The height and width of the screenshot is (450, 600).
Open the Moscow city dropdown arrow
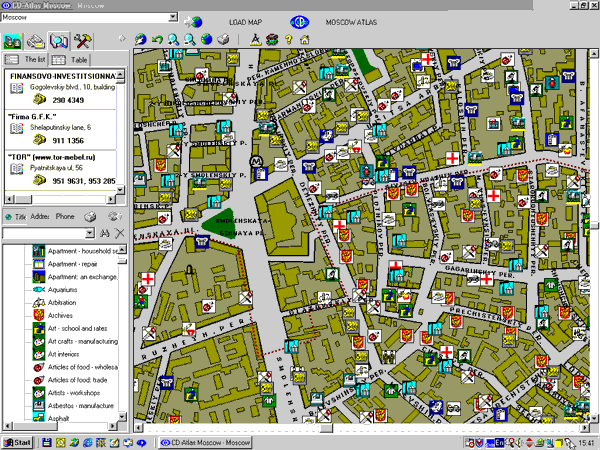coord(173,17)
